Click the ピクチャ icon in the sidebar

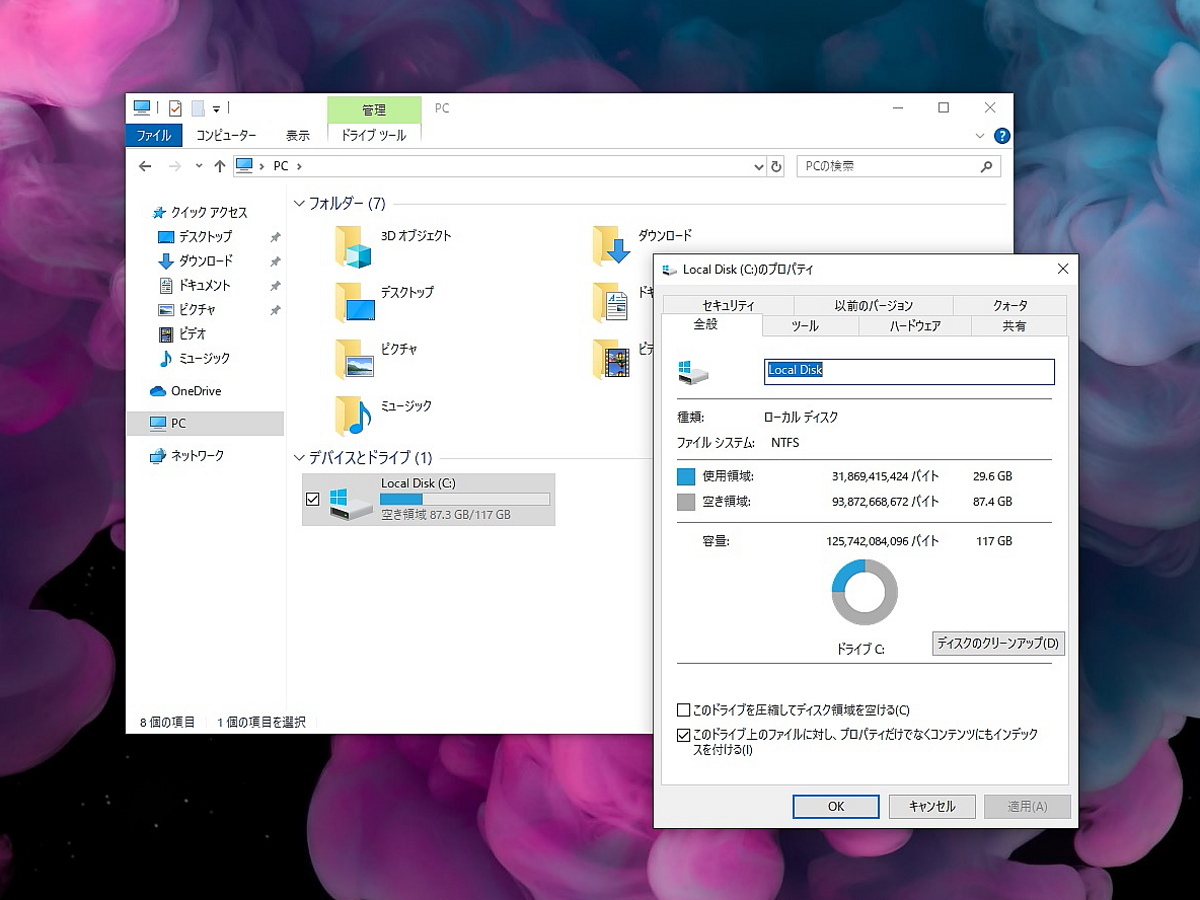166,310
